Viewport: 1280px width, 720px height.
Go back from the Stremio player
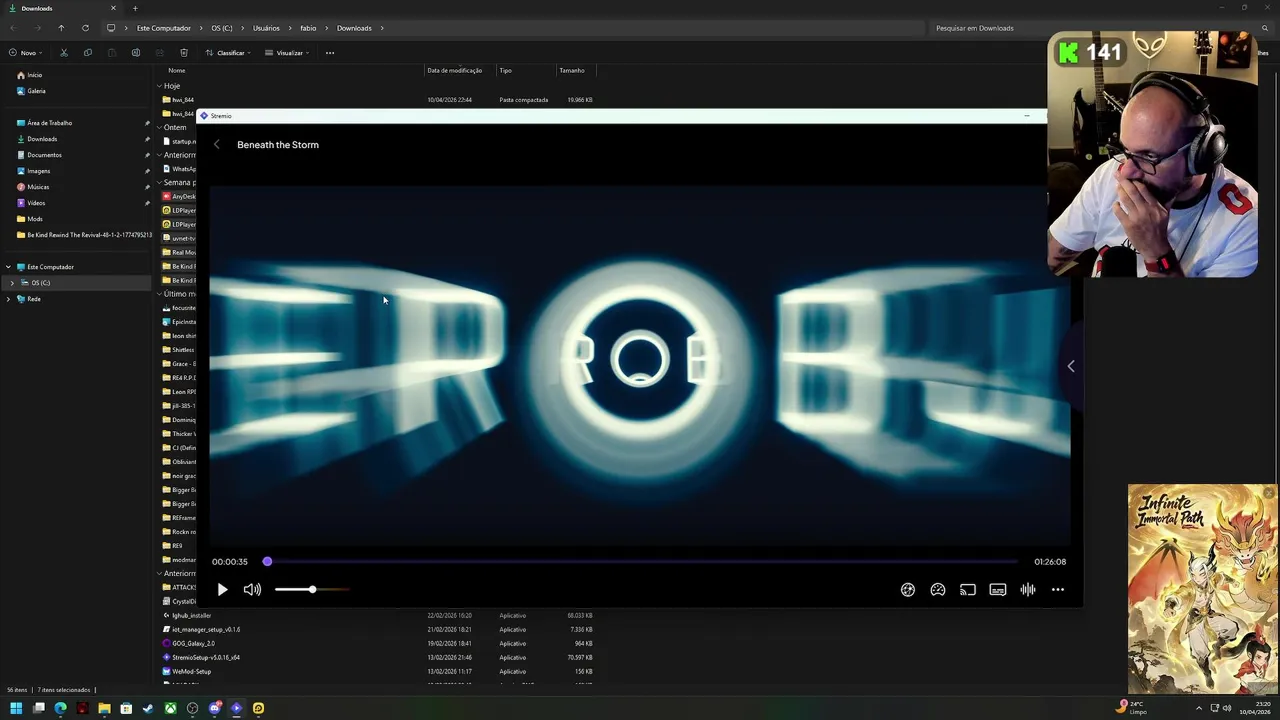[217, 145]
